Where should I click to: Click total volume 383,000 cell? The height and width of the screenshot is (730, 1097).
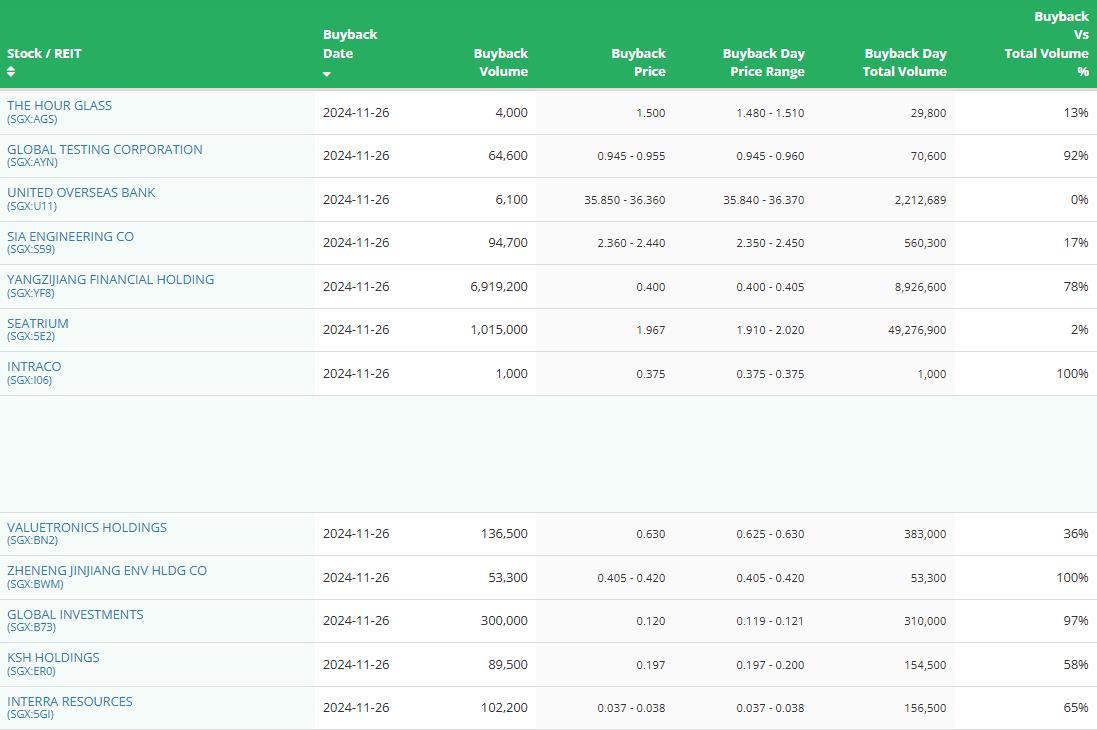click(x=925, y=533)
